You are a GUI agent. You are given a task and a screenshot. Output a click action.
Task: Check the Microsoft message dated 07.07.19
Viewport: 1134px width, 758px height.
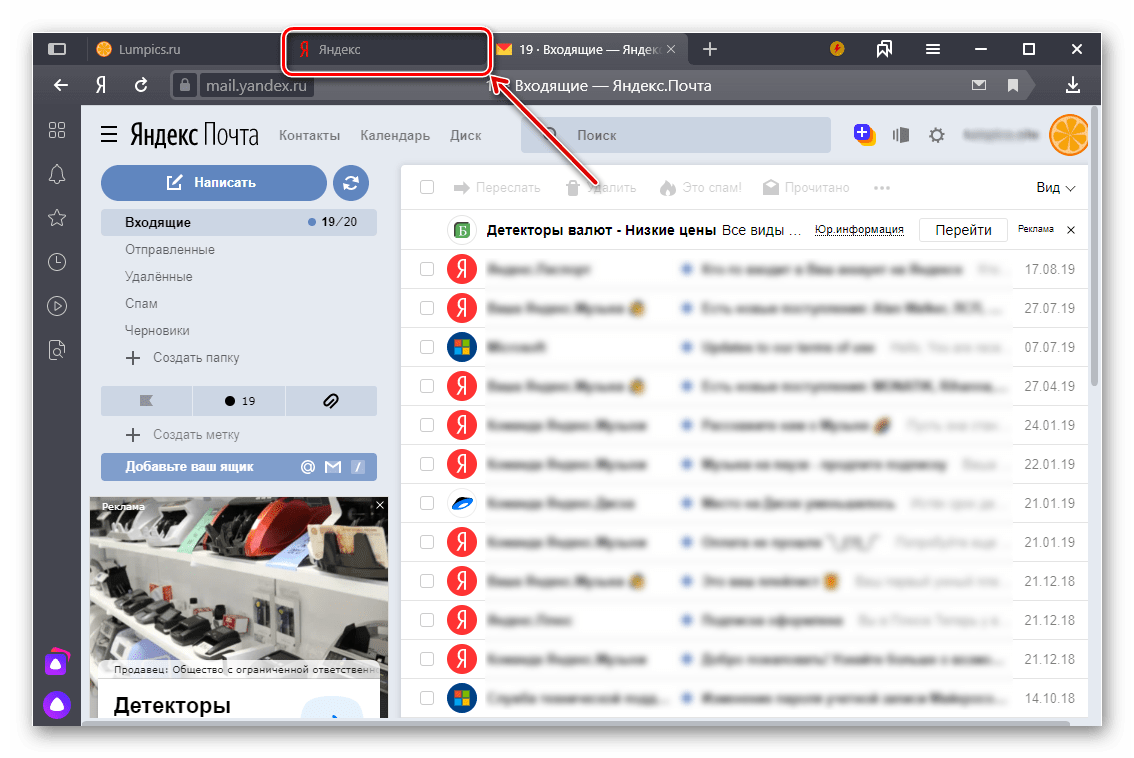click(427, 347)
